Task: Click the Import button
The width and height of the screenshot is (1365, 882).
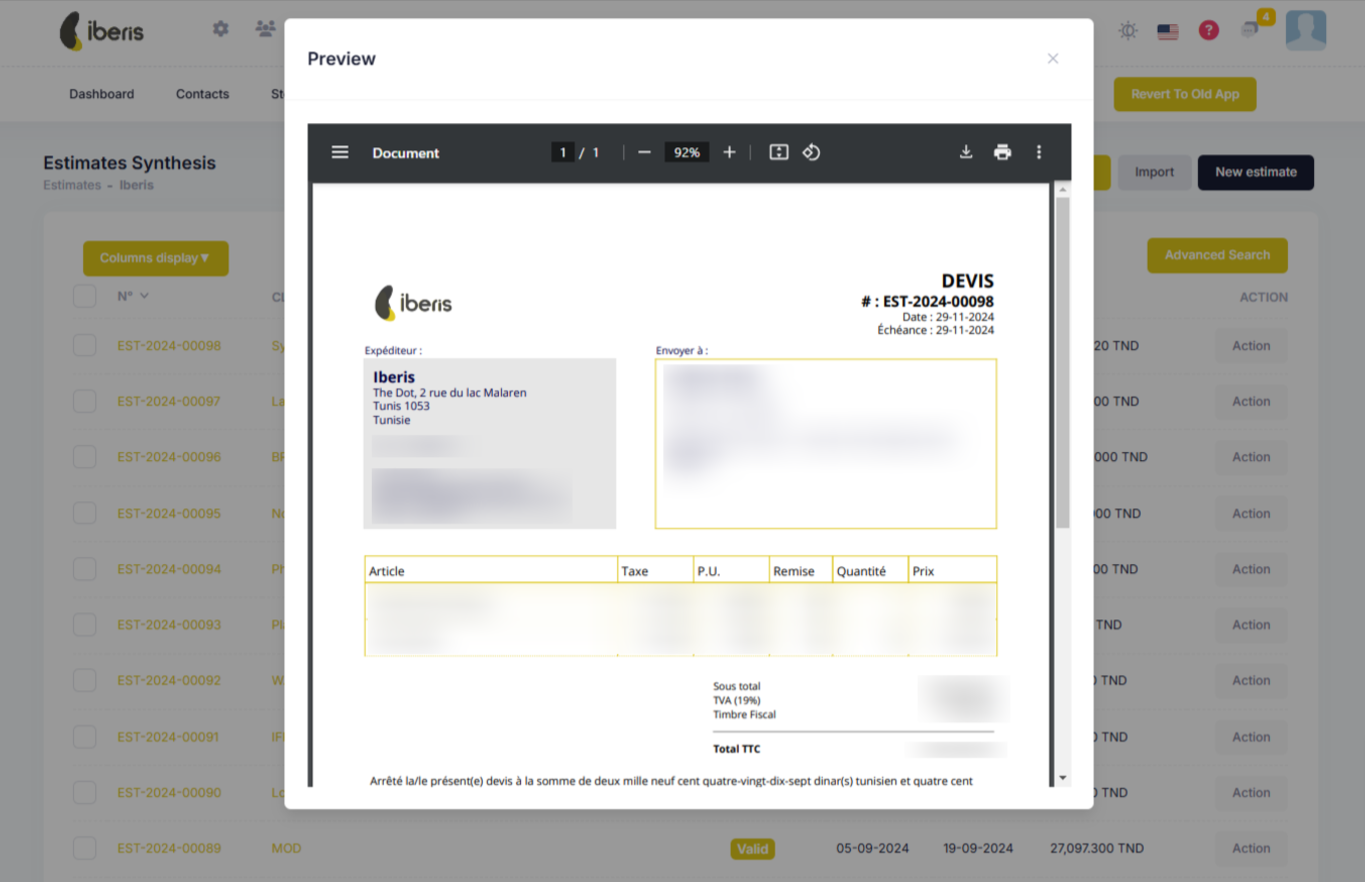Action: 1154,172
